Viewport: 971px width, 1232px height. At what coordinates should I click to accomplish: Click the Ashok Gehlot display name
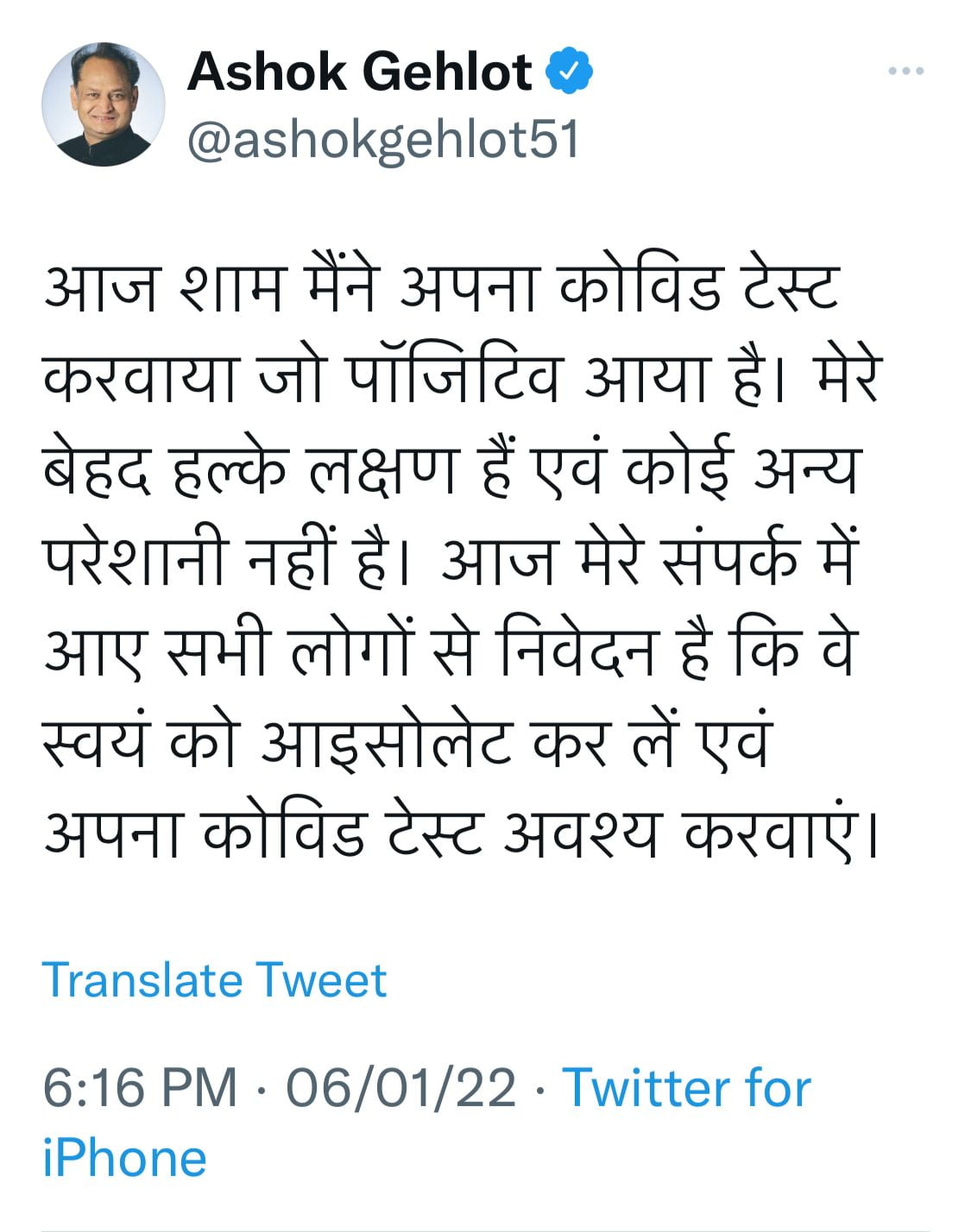360,72
